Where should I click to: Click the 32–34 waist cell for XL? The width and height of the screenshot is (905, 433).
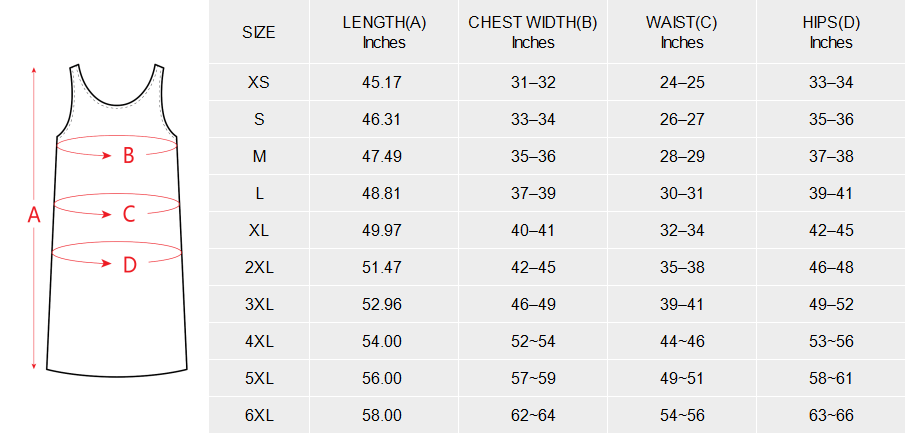point(682,230)
